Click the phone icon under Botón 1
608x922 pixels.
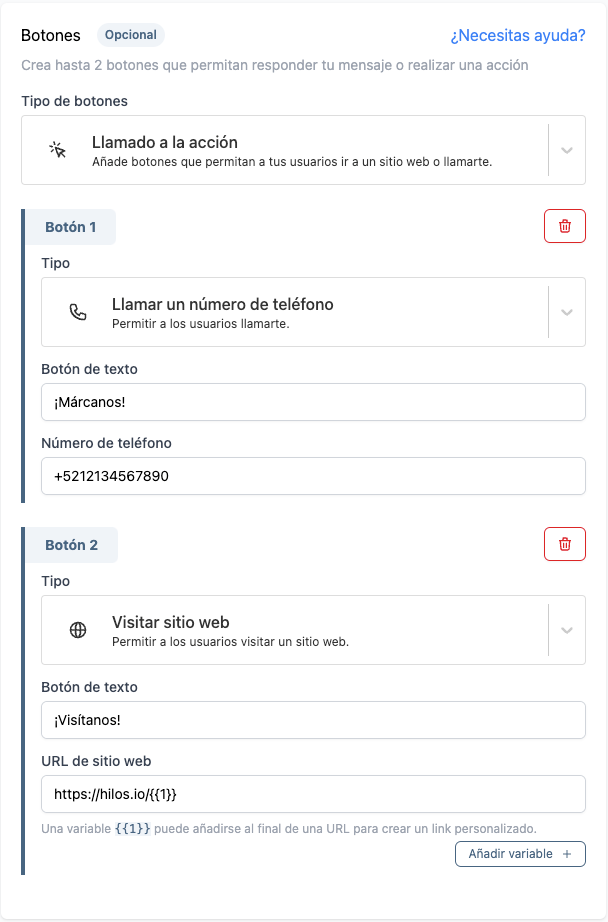78,312
